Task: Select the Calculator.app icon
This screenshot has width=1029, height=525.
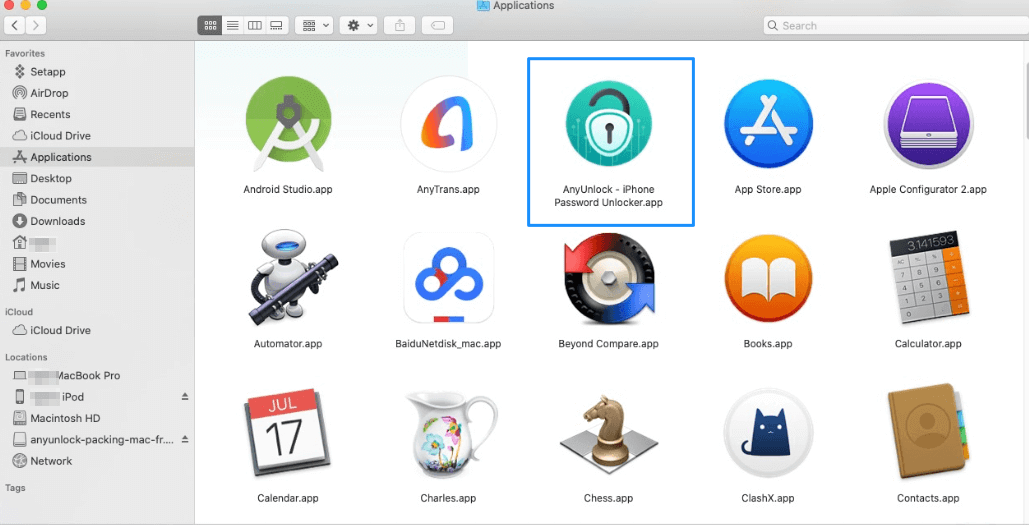Action: click(x=929, y=276)
